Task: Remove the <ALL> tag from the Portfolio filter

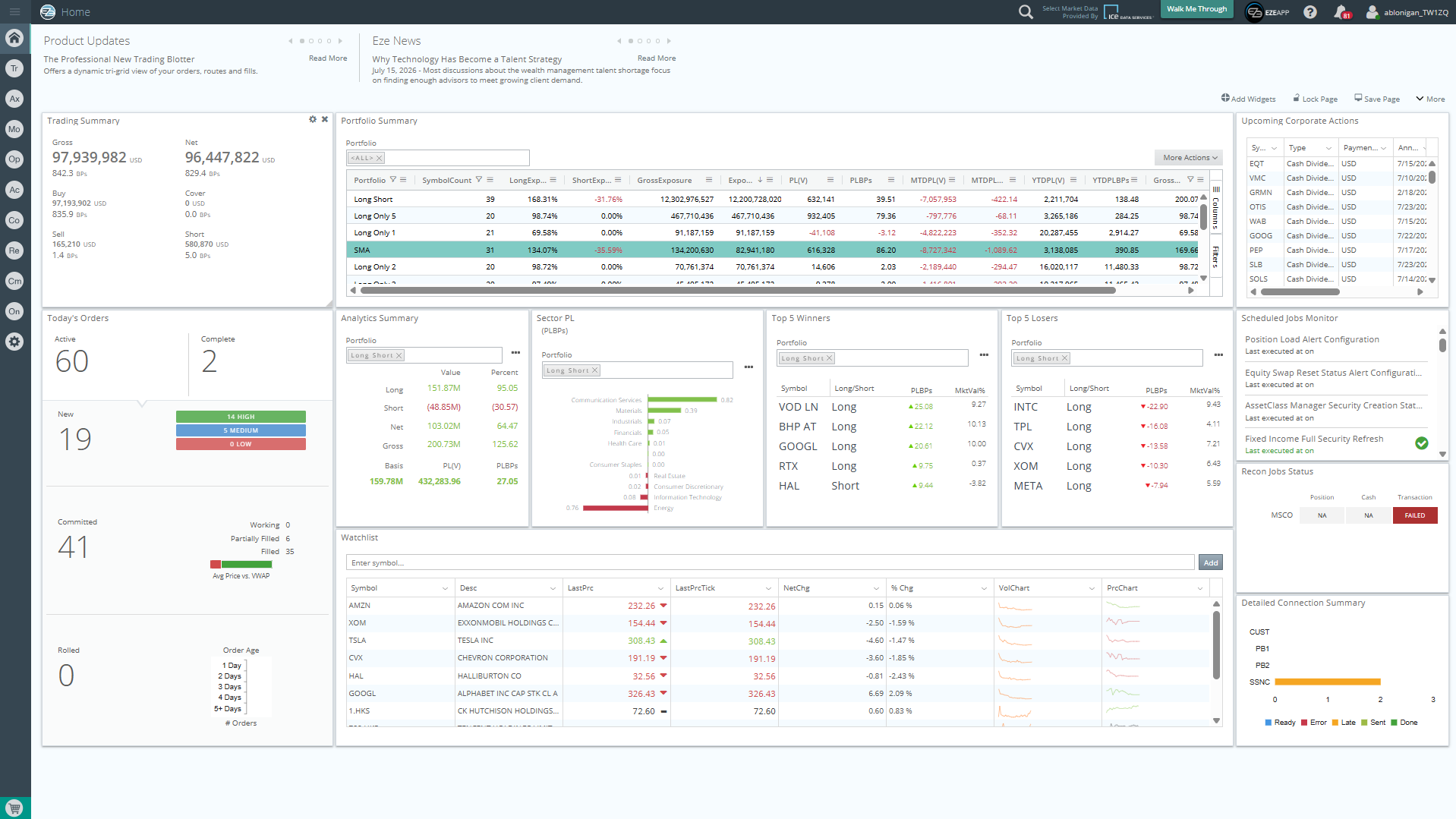Action: click(x=380, y=158)
